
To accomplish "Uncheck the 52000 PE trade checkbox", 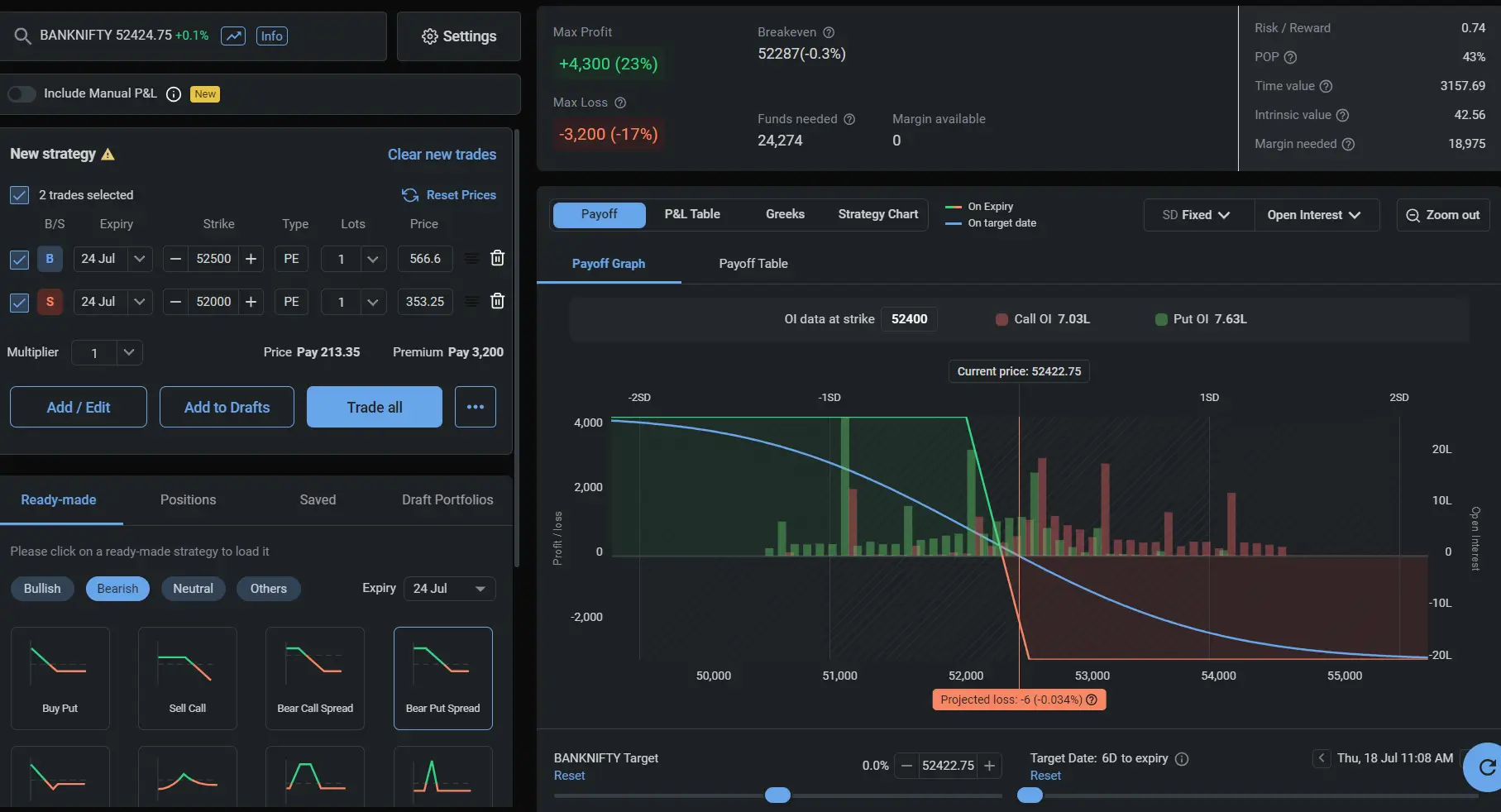I will [x=19, y=303].
